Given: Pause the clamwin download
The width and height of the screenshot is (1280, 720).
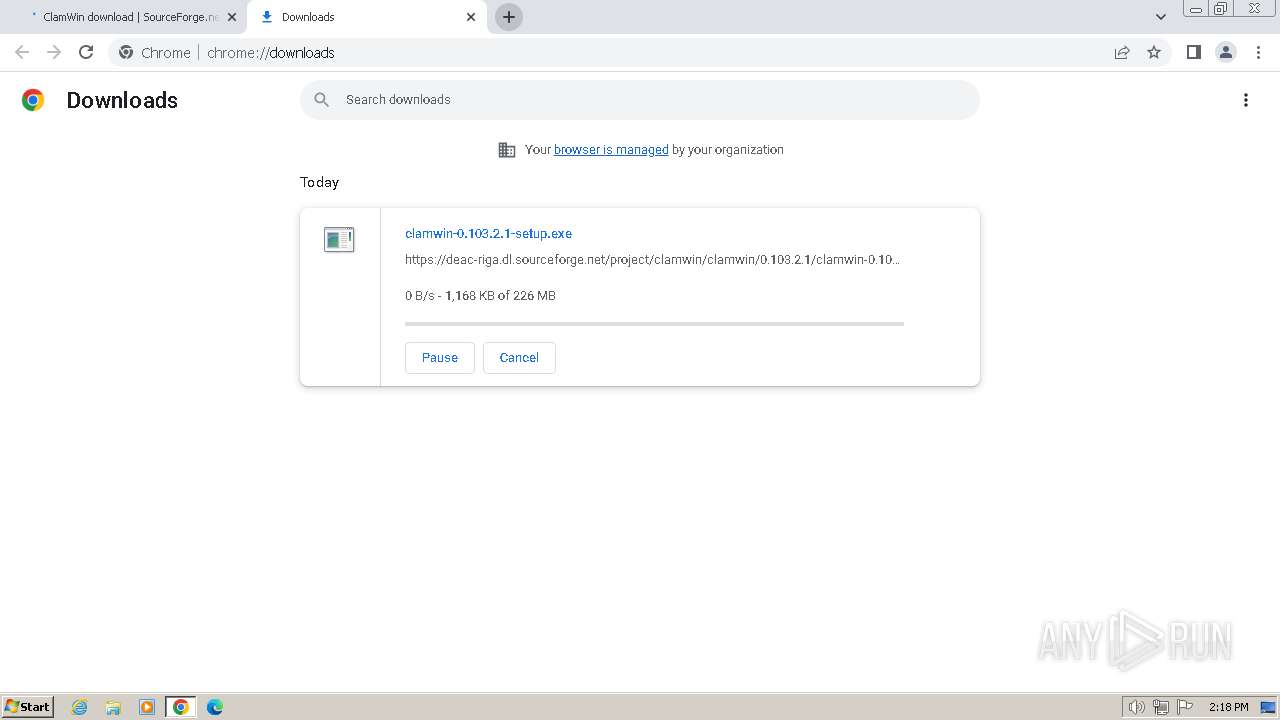Looking at the screenshot, I should (x=440, y=357).
